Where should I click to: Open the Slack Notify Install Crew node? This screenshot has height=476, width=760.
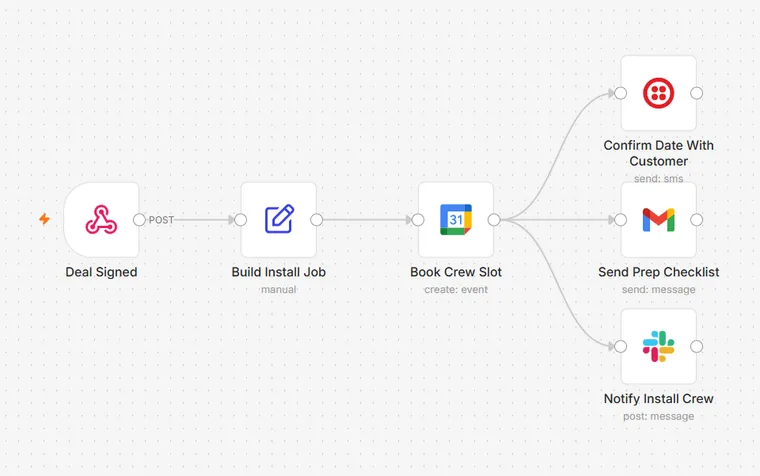(659, 347)
